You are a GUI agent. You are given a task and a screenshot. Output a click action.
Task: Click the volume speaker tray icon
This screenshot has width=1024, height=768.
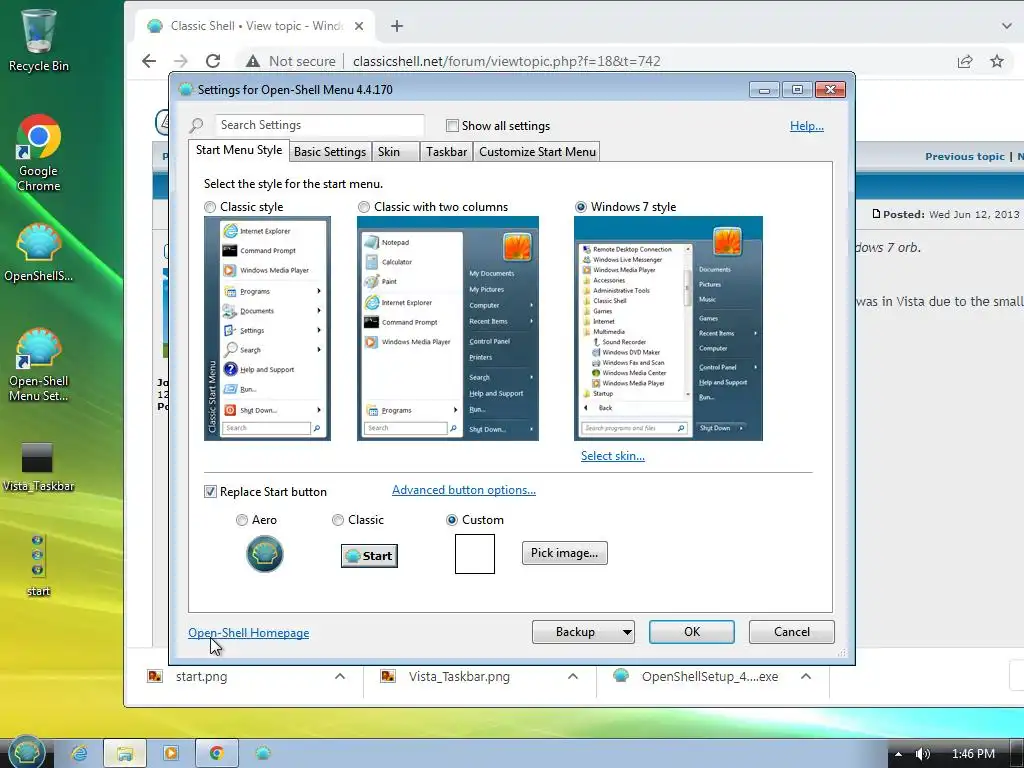922,754
